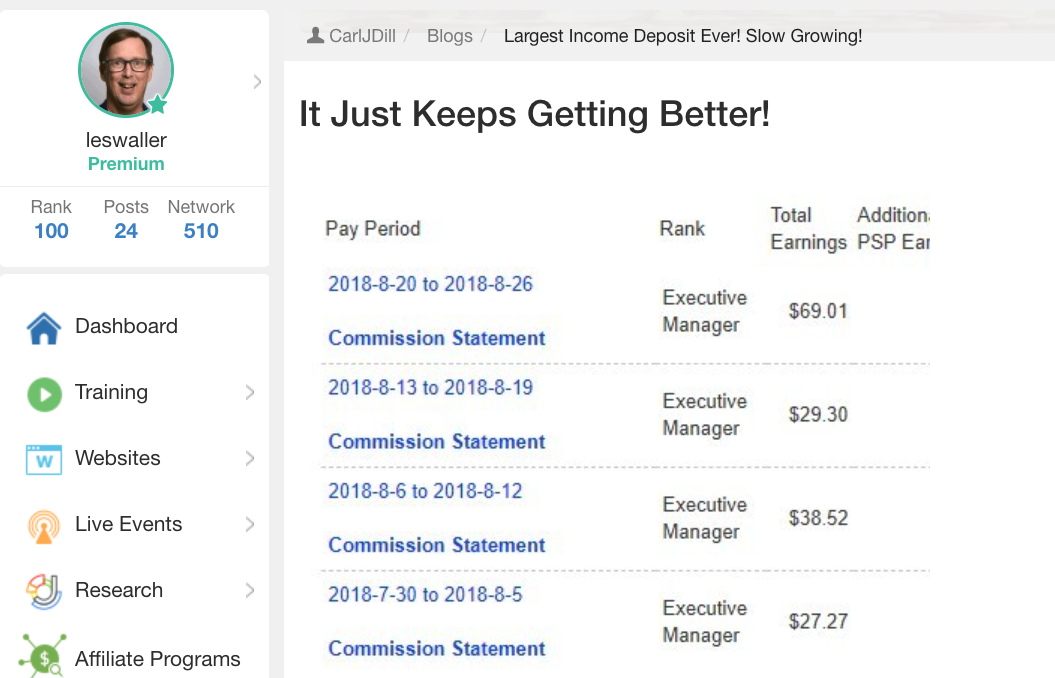1055x678 pixels.
Task: Click the star badge on profile photo
Action: click(157, 104)
